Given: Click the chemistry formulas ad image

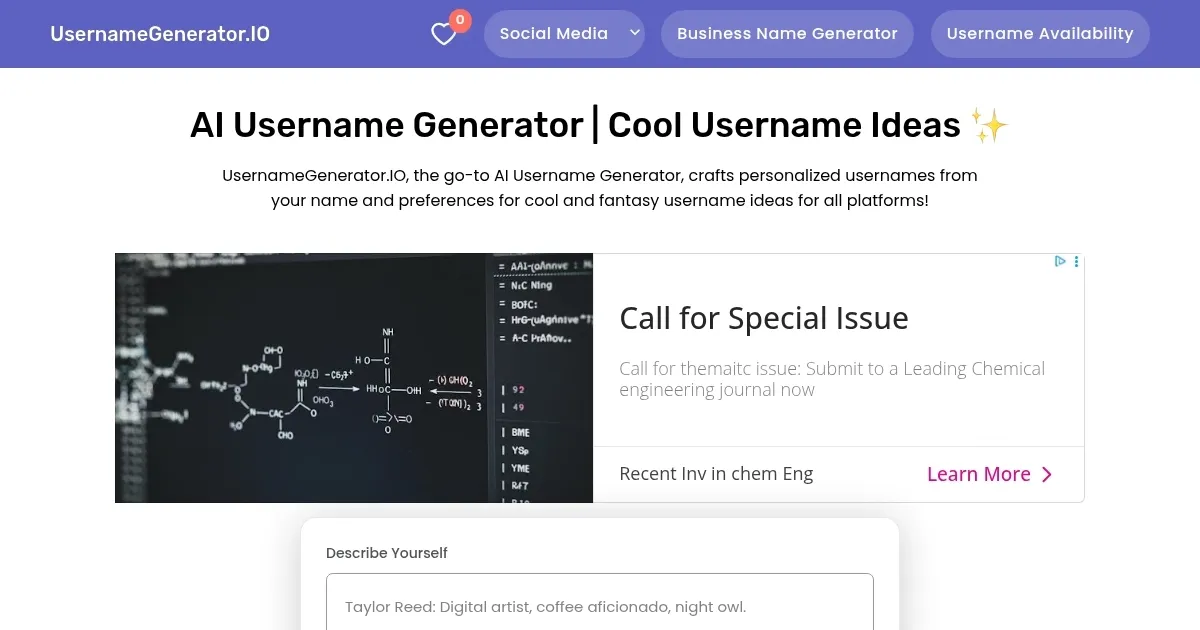Looking at the screenshot, I should pyautogui.click(x=353, y=377).
